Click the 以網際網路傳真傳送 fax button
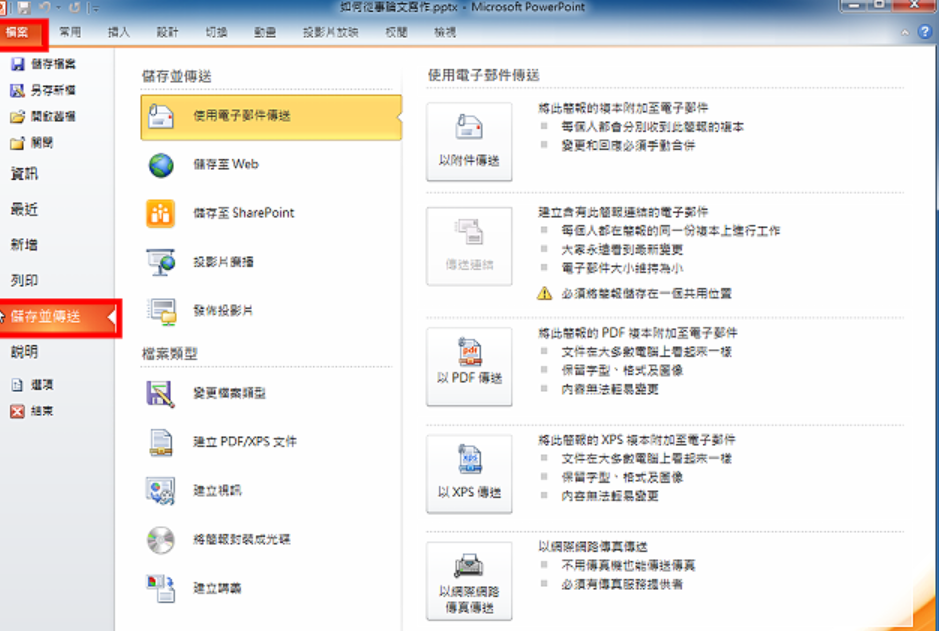Image resolution: width=939 pixels, height=631 pixels. 469,581
